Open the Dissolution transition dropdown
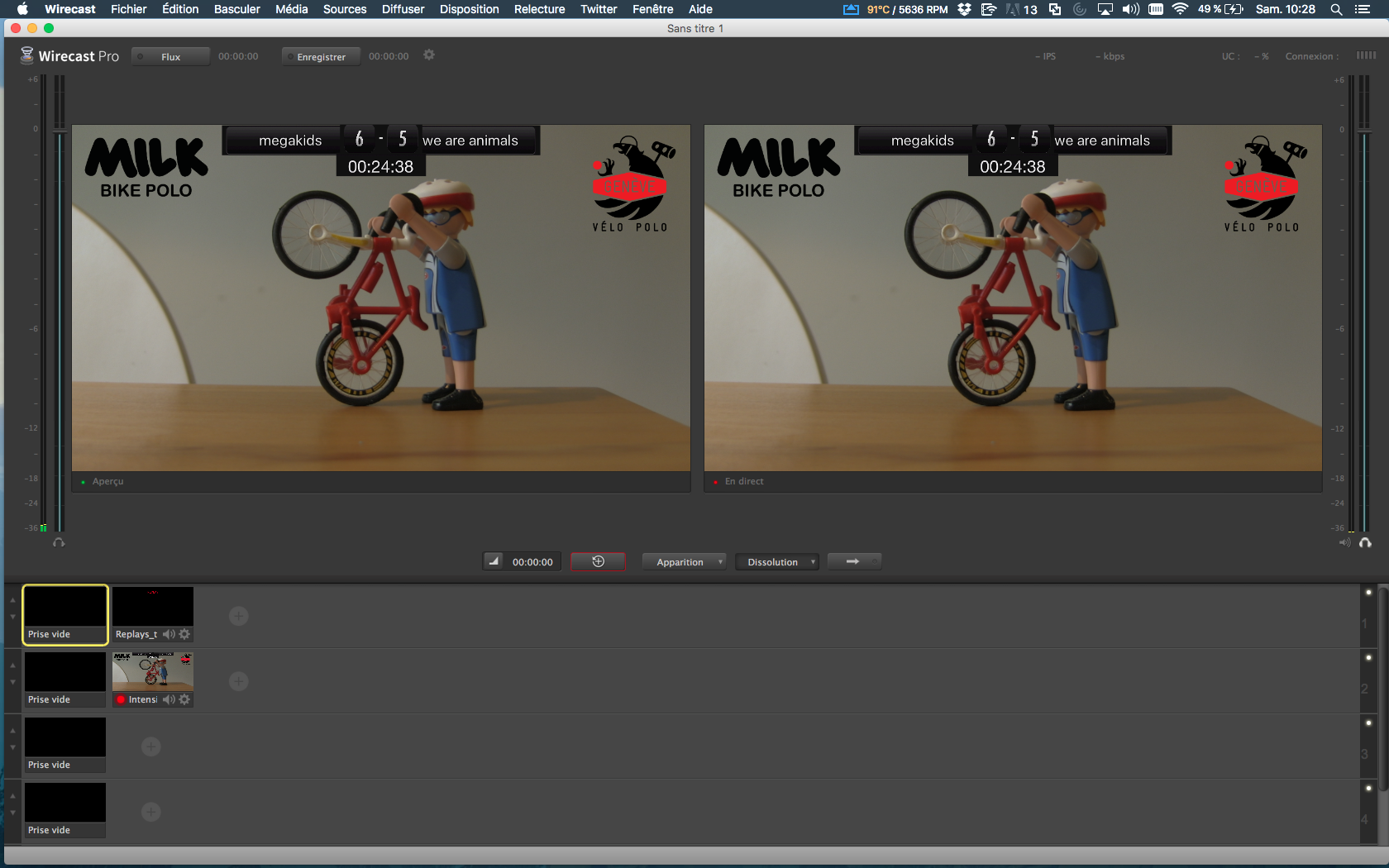 point(777,562)
